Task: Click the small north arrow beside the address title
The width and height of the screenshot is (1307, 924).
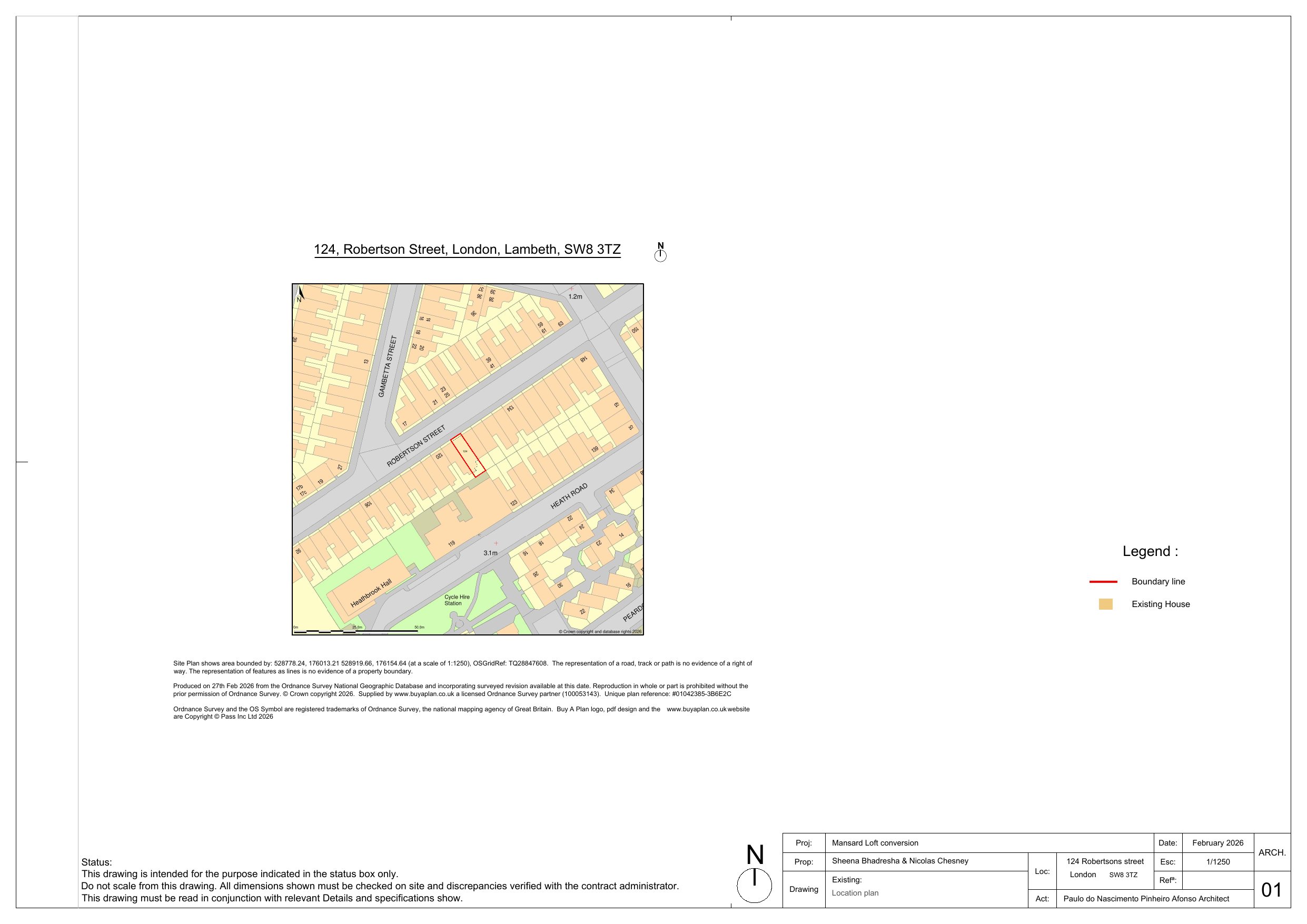Action: (660, 252)
